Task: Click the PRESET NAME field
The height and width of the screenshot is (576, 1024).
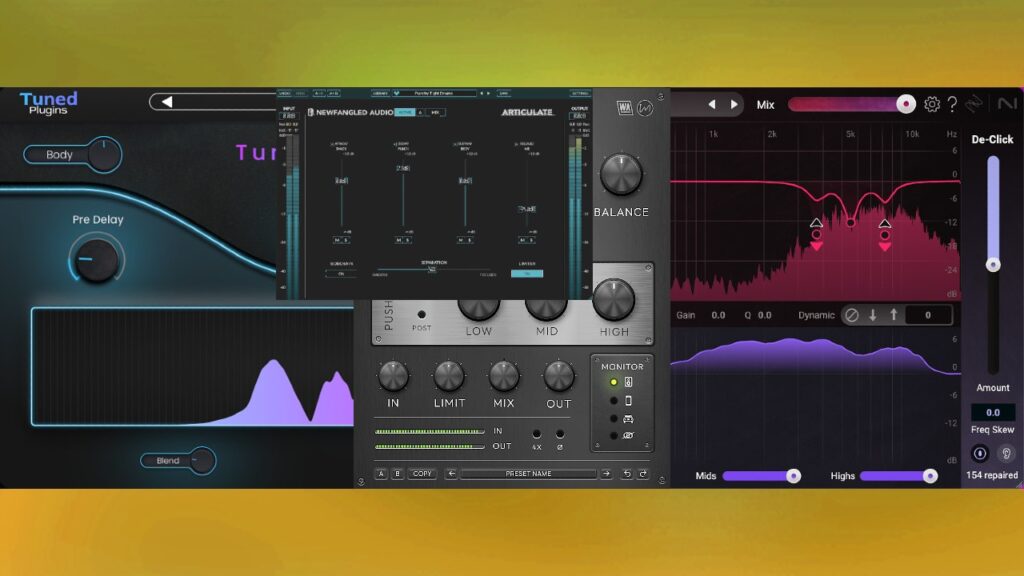Action: (x=528, y=473)
